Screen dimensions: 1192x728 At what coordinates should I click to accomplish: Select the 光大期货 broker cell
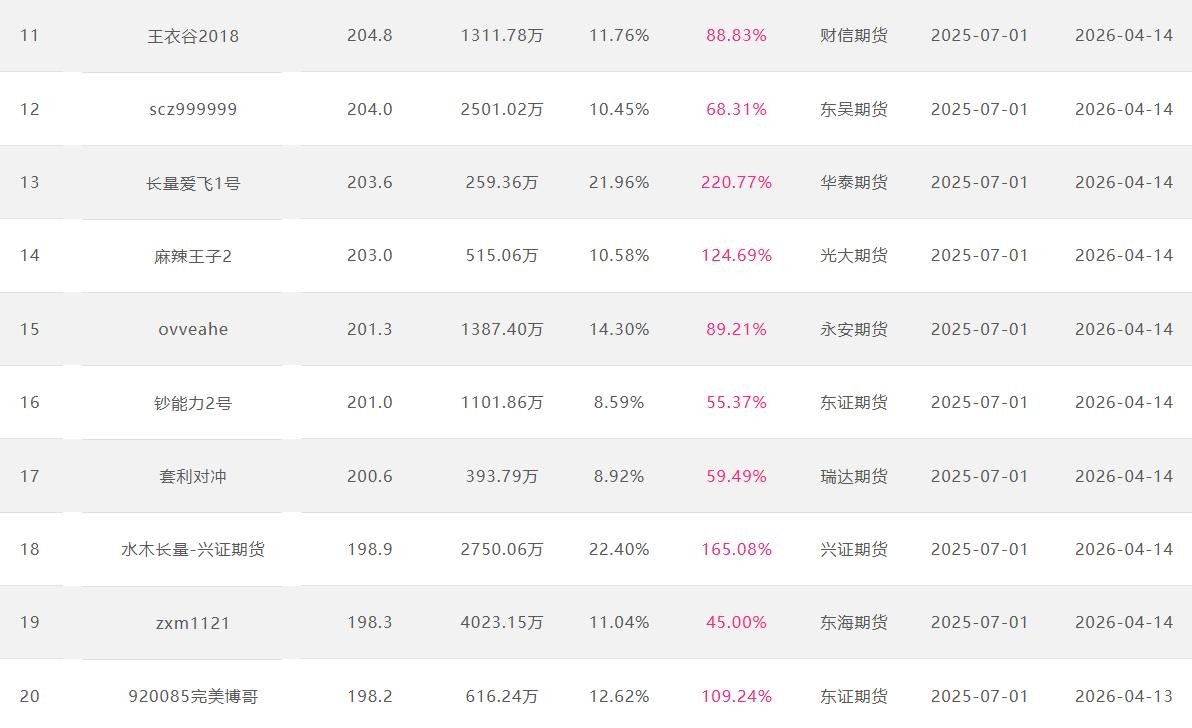(853, 256)
